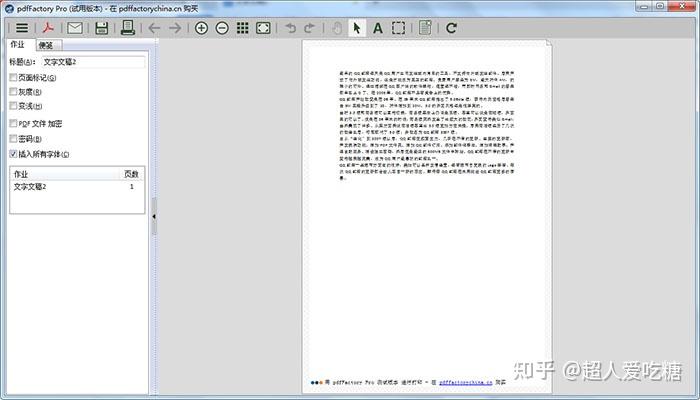
Task: Click the pdffactorychina.cn link in page footer
Action: pos(466,383)
